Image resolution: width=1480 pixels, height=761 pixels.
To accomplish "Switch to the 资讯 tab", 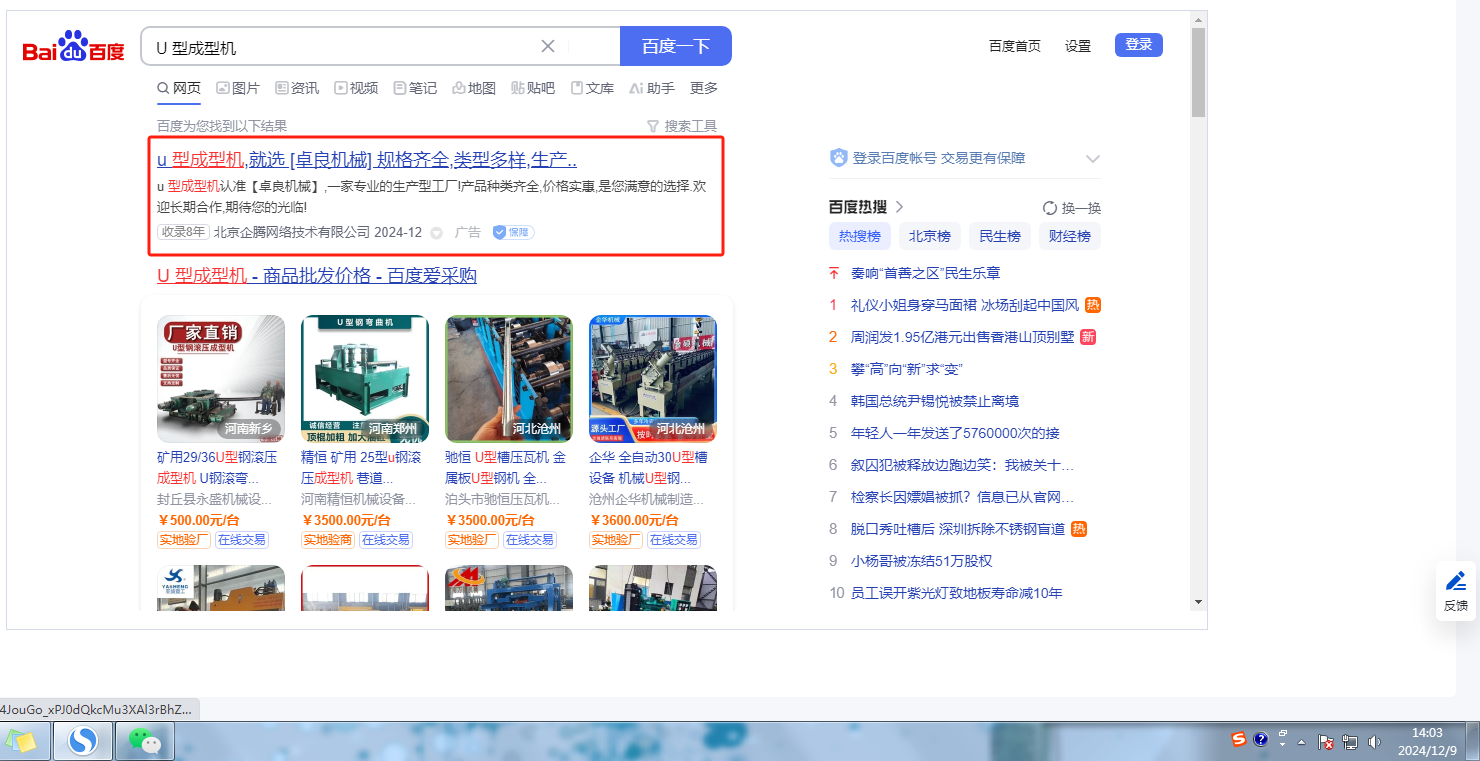I will pos(297,88).
